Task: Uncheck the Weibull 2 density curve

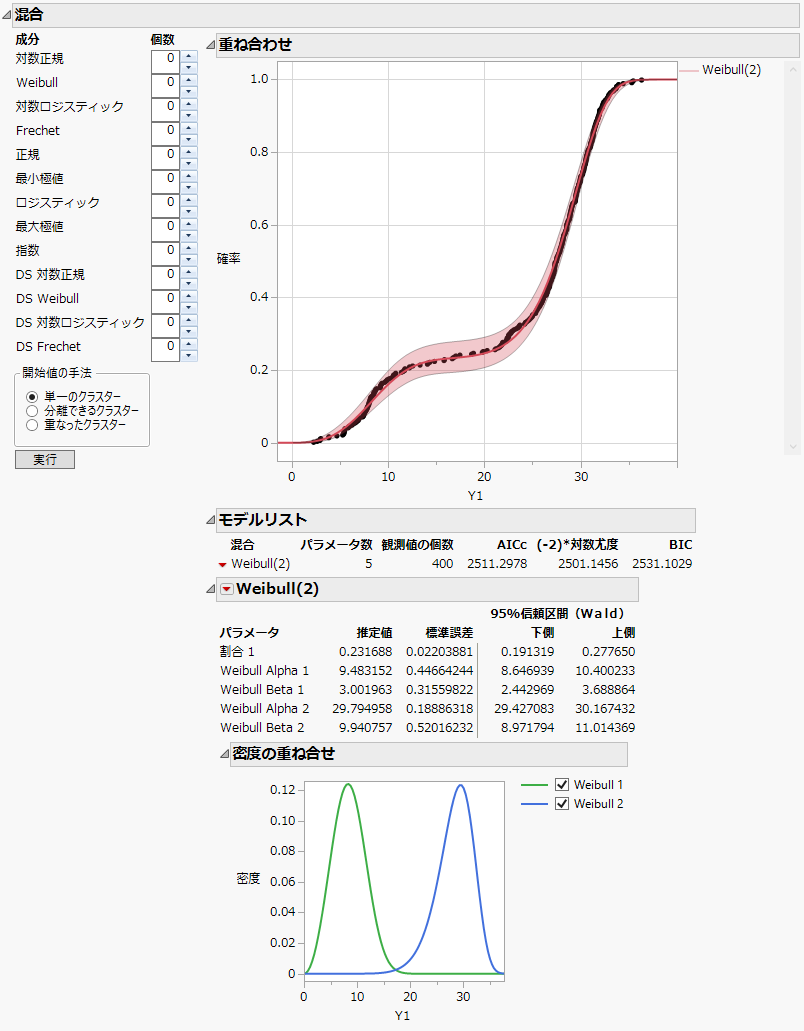Action: click(x=563, y=803)
